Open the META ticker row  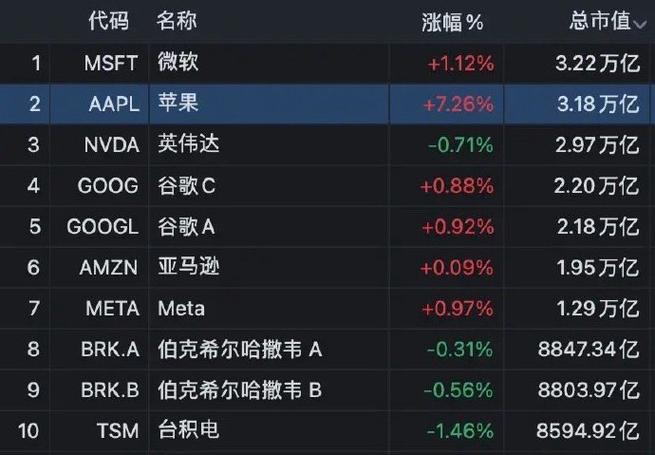(x=328, y=308)
